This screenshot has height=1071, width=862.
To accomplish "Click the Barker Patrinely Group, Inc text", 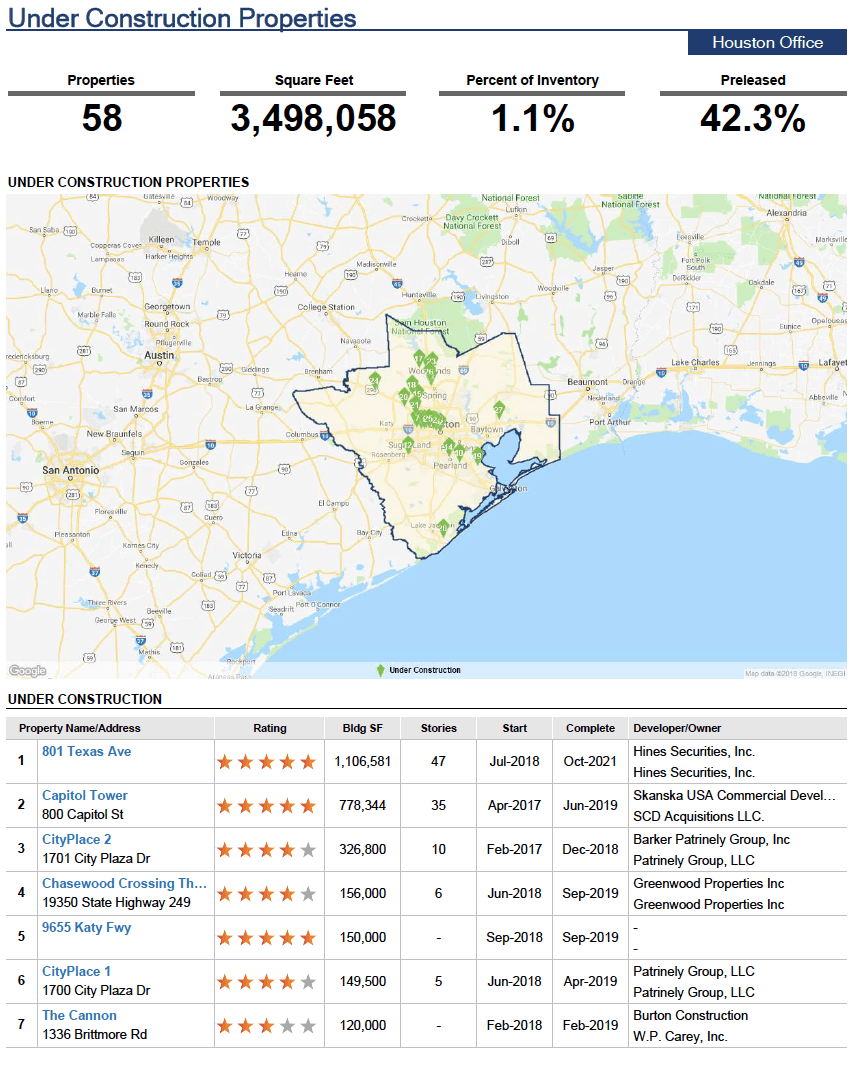I will (x=711, y=839).
